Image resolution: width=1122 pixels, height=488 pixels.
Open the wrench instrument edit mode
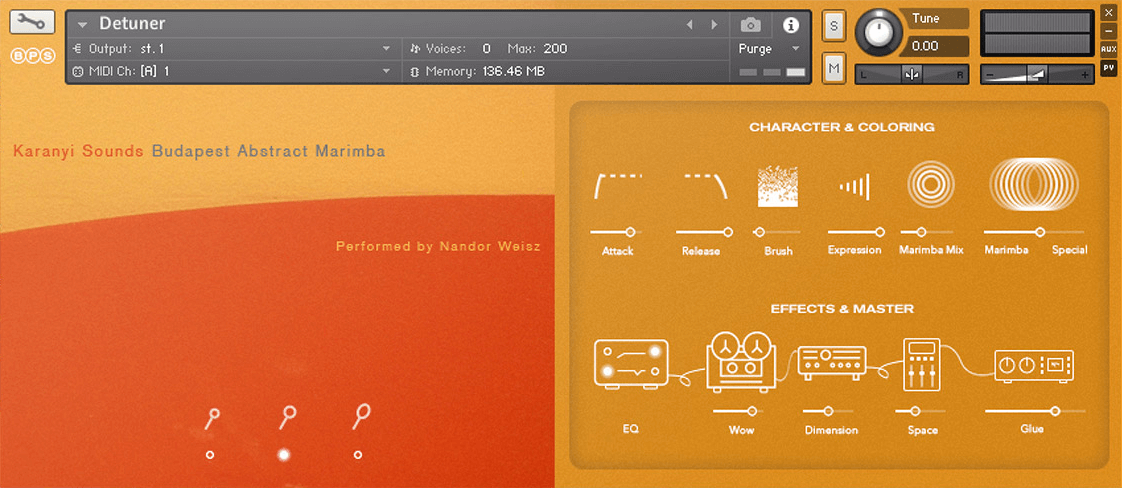tap(32, 22)
